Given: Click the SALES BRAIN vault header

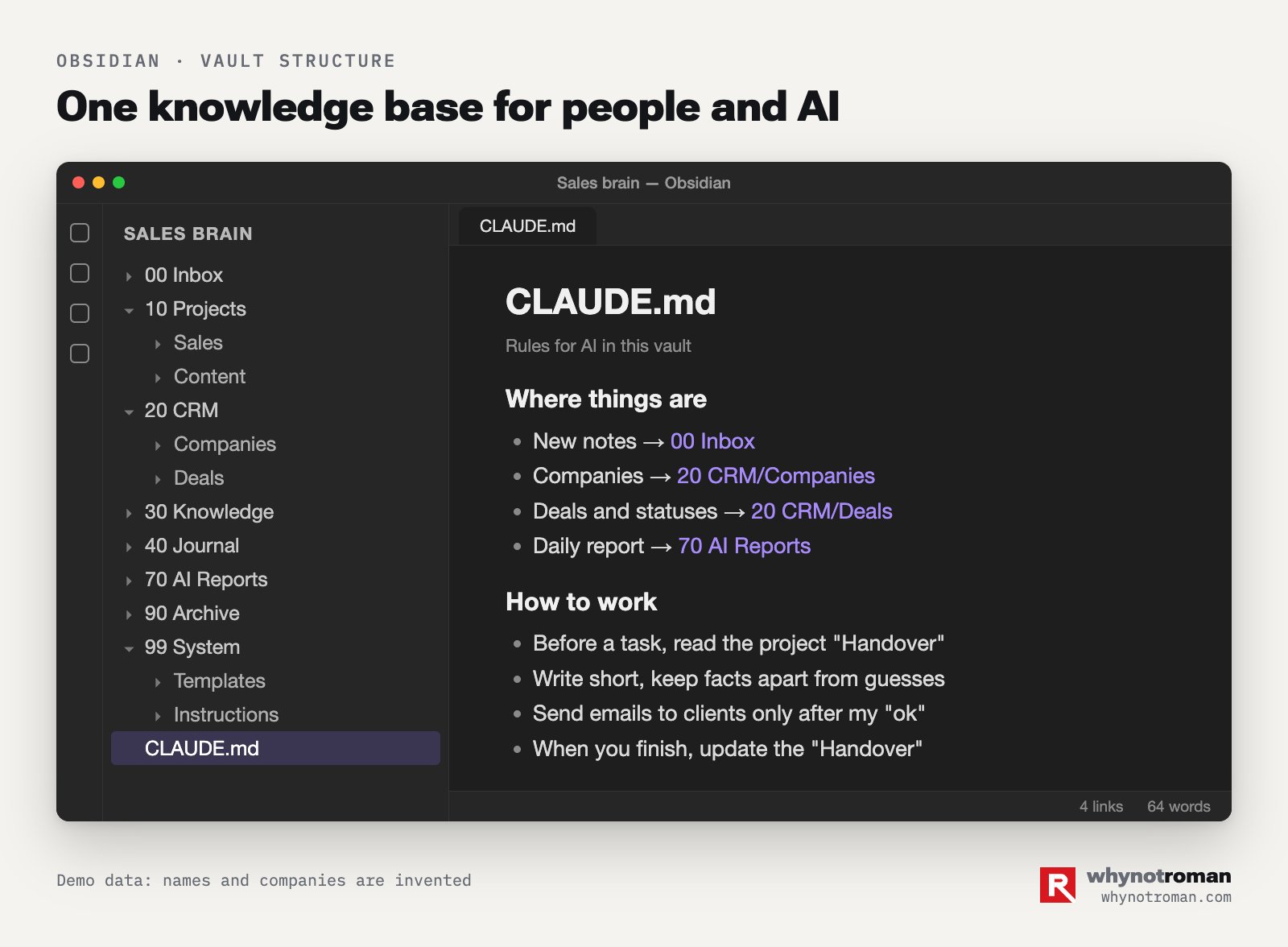Looking at the screenshot, I should (188, 234).
